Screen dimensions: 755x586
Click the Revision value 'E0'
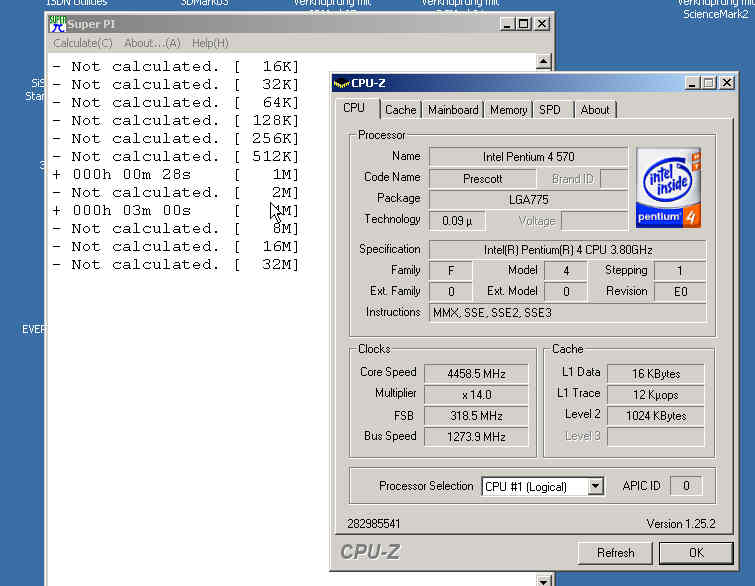point(680,291)
